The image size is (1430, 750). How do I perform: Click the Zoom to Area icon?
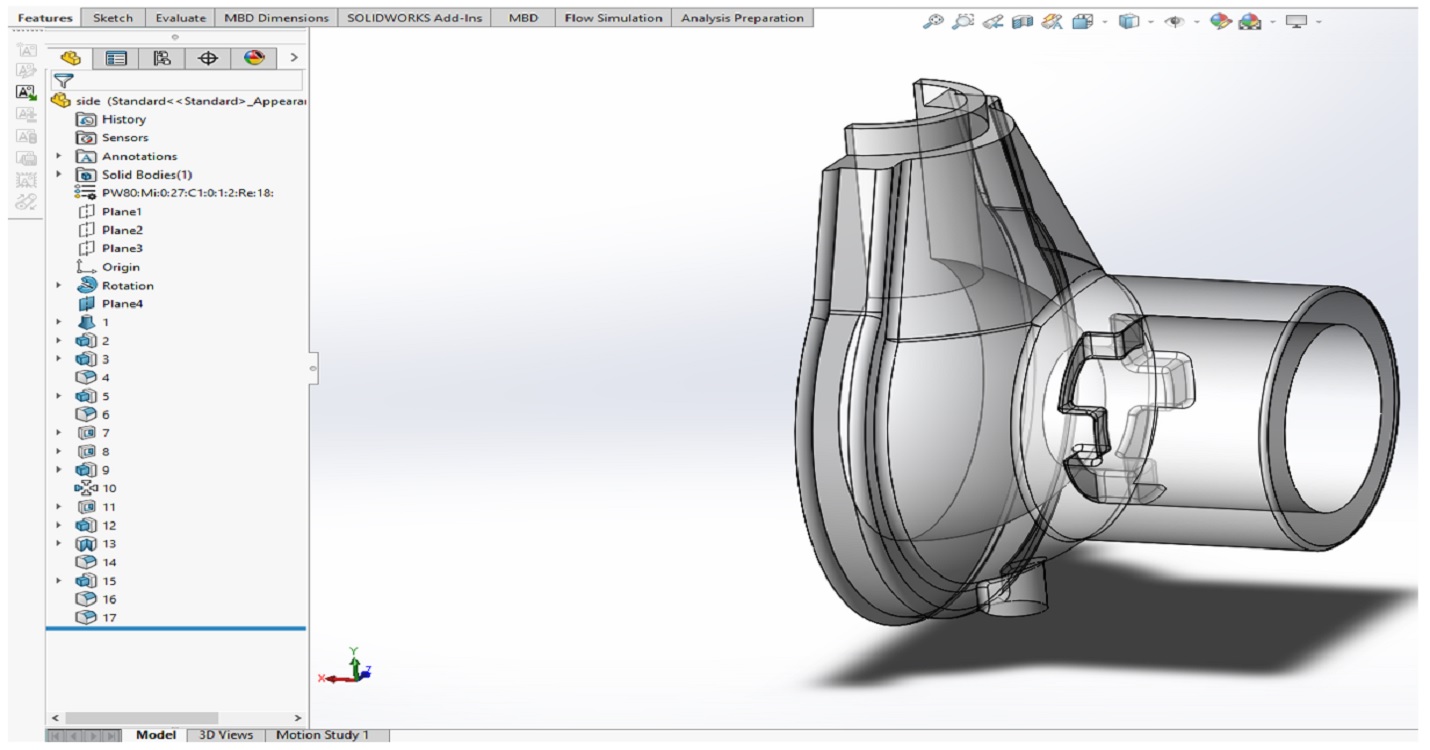pos(963,21)
